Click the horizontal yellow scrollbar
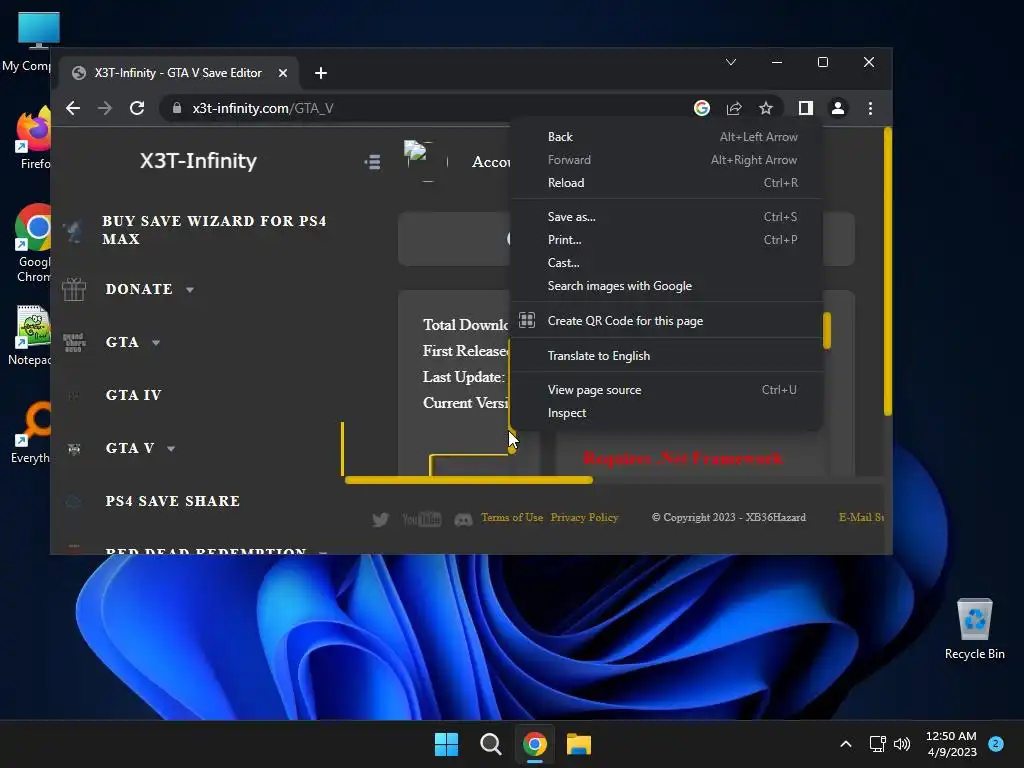 (468, 480)
